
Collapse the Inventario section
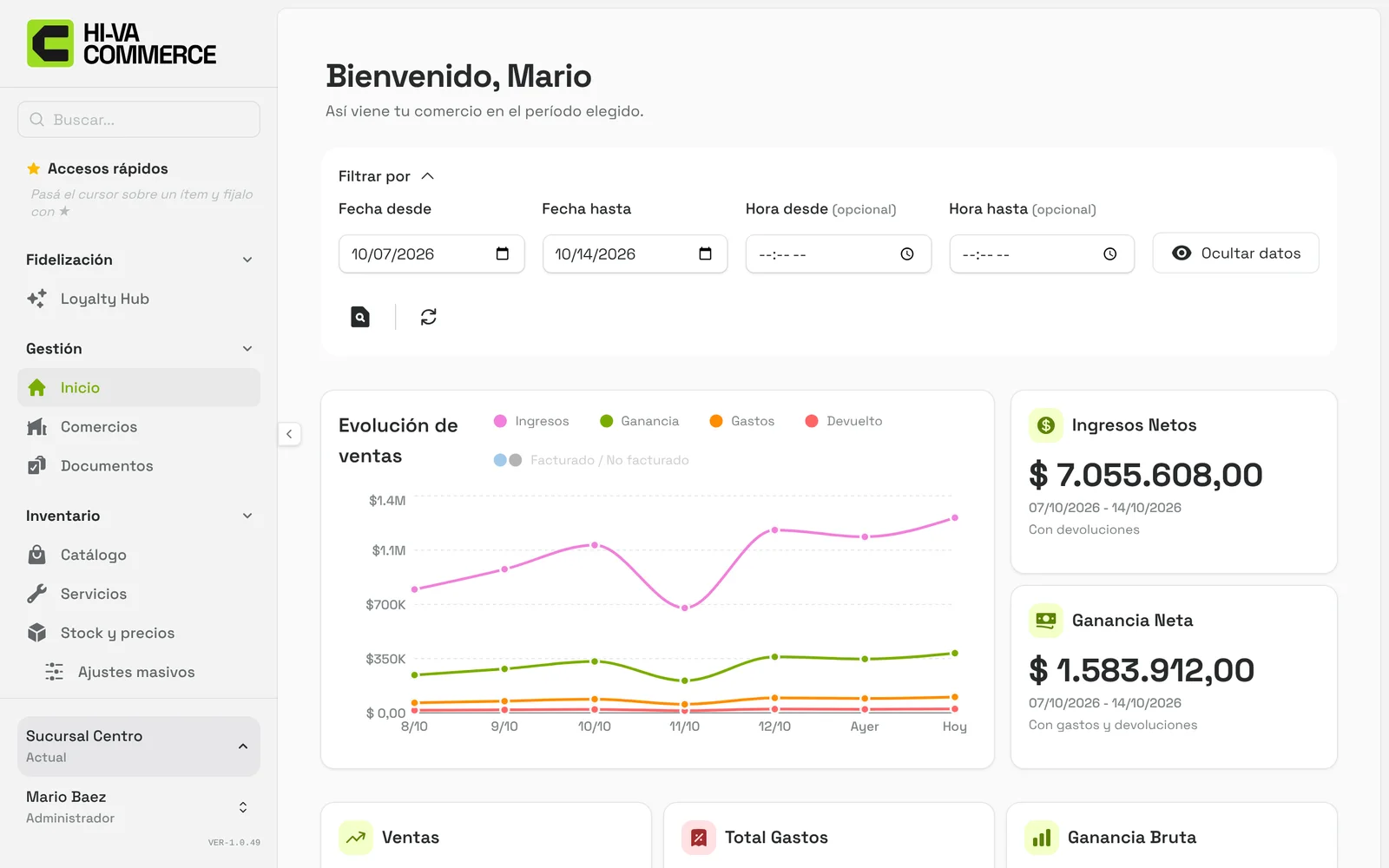[x=139, y=516]
